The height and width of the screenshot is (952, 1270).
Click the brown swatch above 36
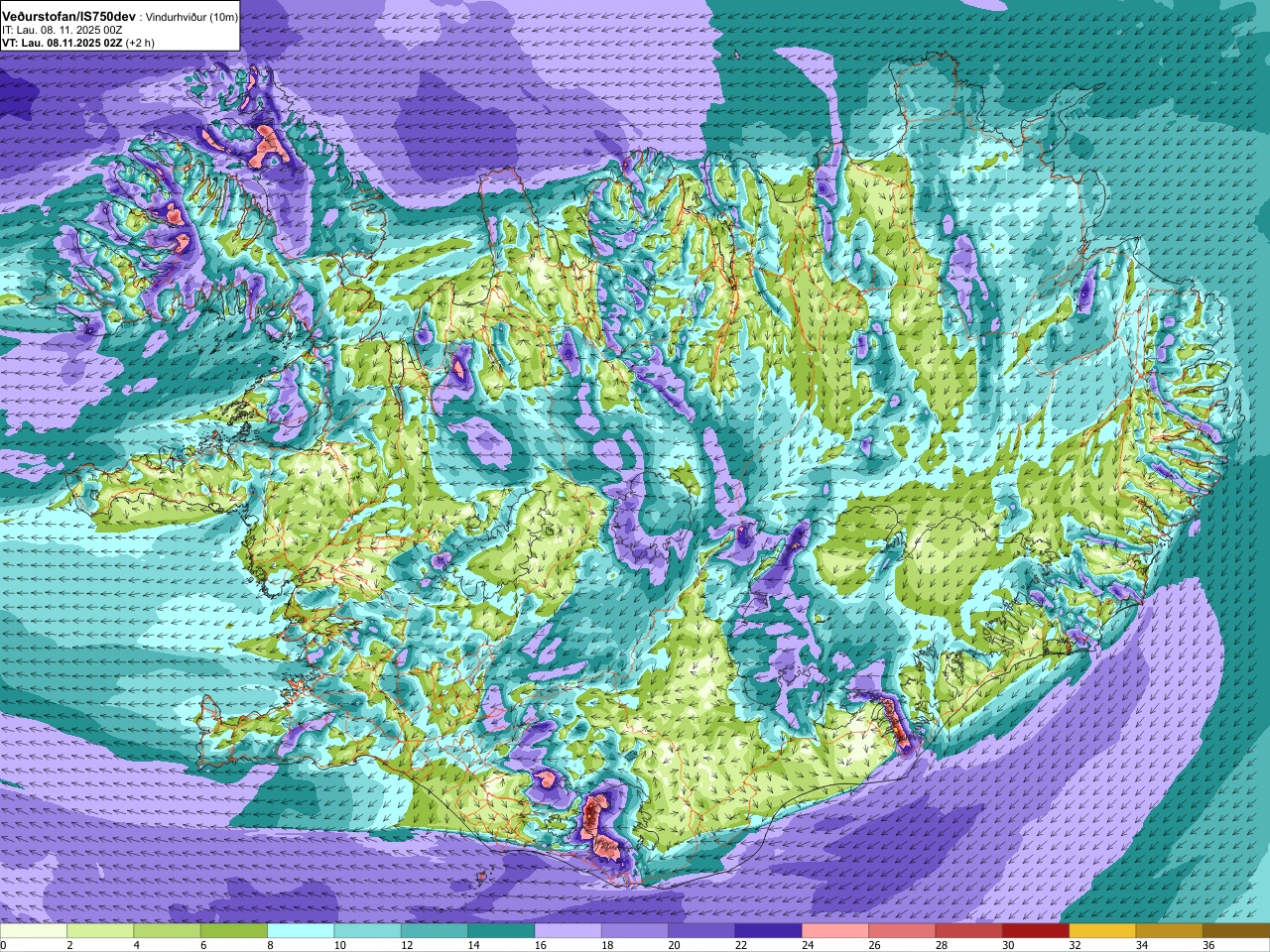pos(1236,931)
